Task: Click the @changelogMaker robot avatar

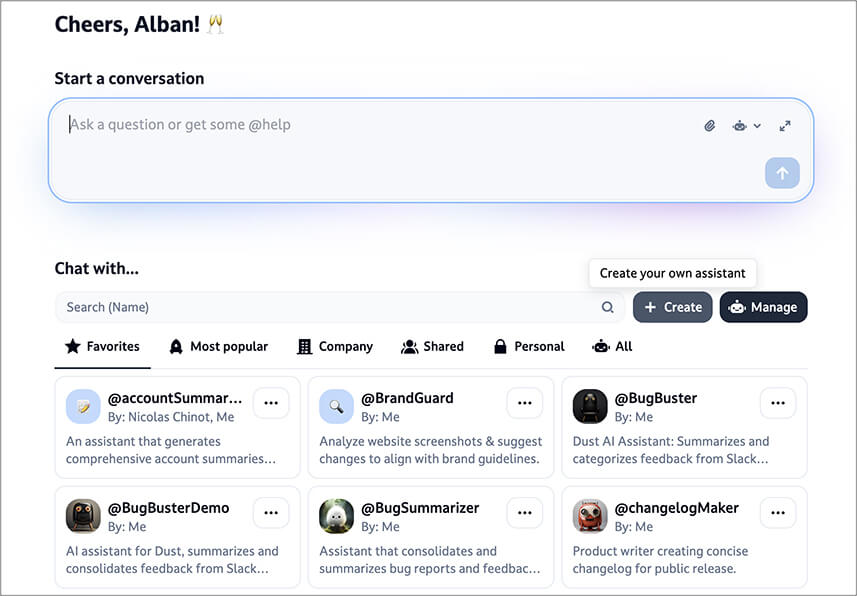Action: tap(590, 516)
